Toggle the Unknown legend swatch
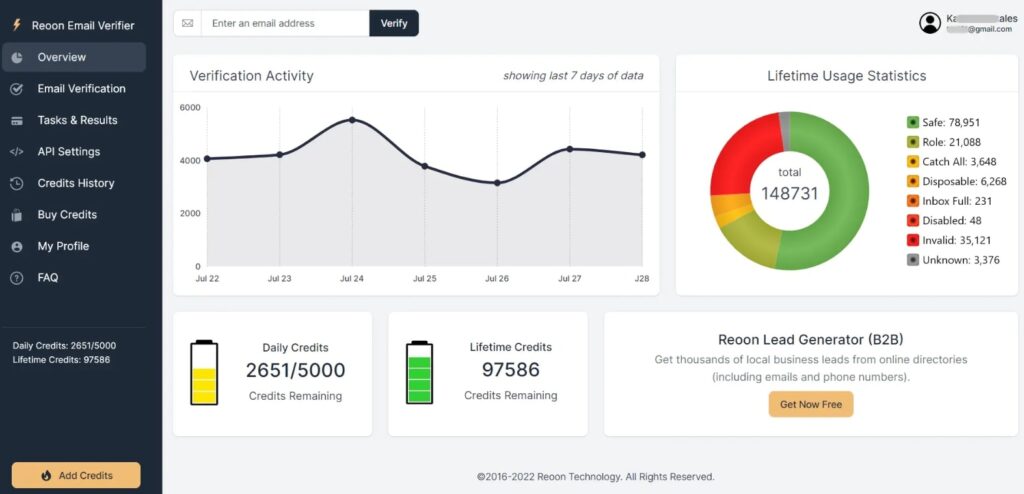This screenshot has width=1024, height=494. 912,259
